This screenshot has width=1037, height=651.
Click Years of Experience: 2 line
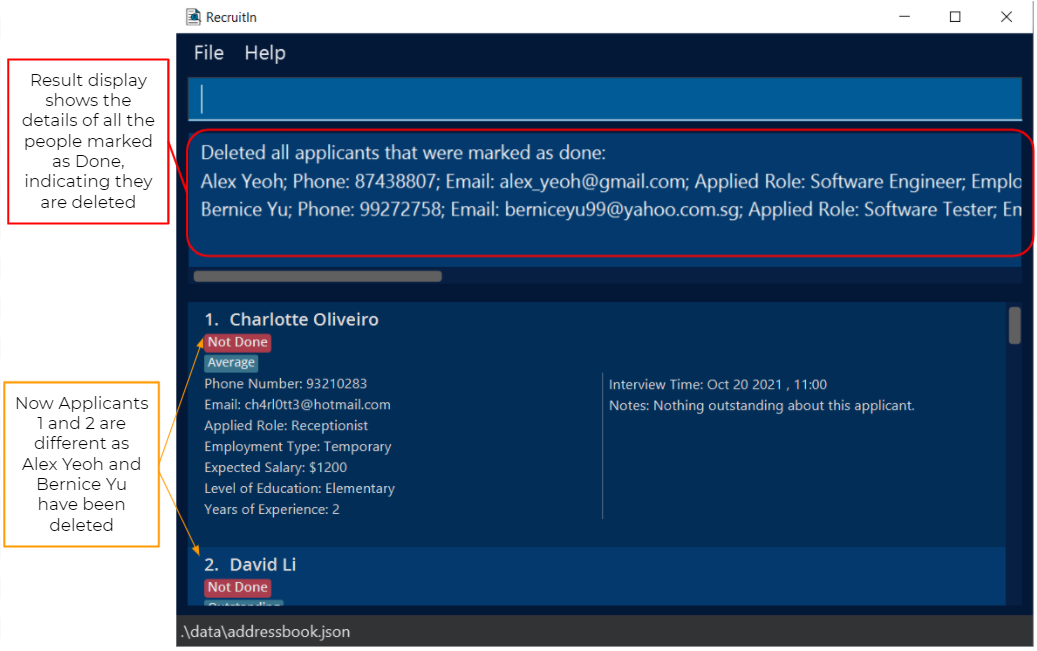(x=272, y=509)
